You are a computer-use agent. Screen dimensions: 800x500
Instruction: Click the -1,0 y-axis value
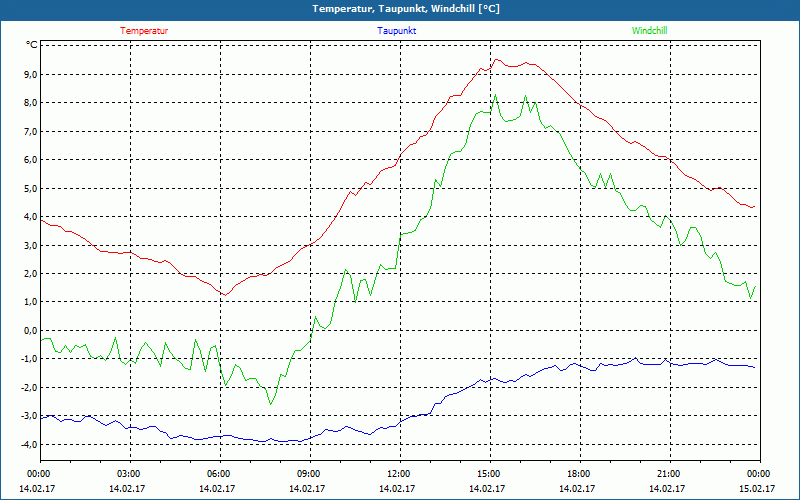29,359
